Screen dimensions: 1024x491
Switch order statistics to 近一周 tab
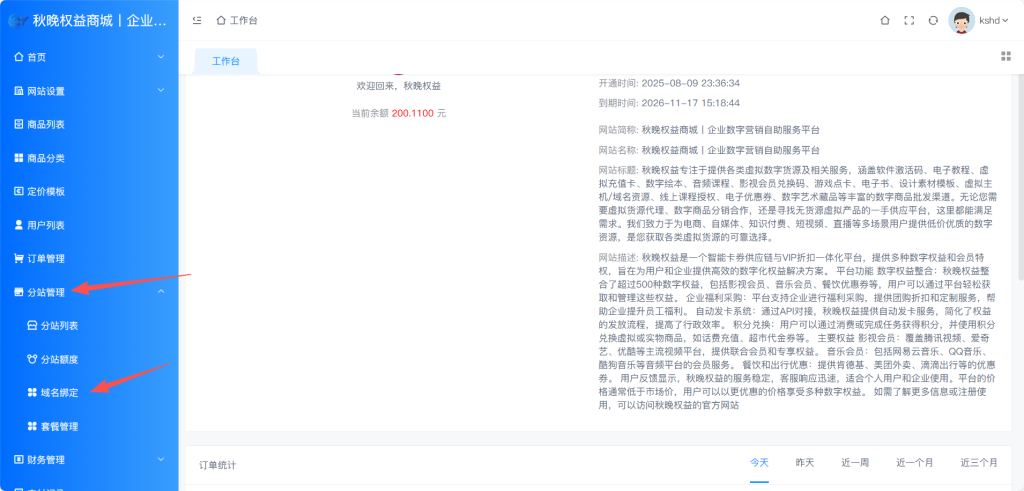click(855, 462)
